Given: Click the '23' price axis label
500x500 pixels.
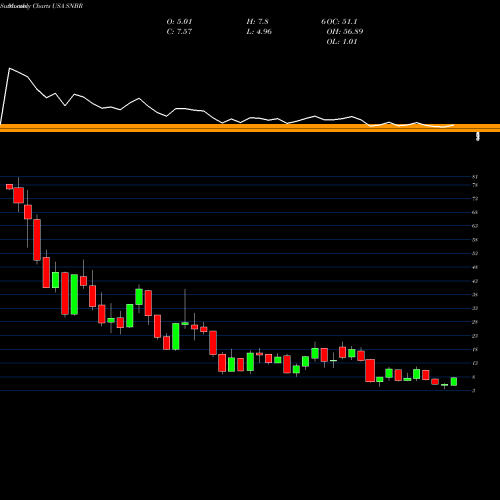Looking at the screenshot, I should pos(475,336).
